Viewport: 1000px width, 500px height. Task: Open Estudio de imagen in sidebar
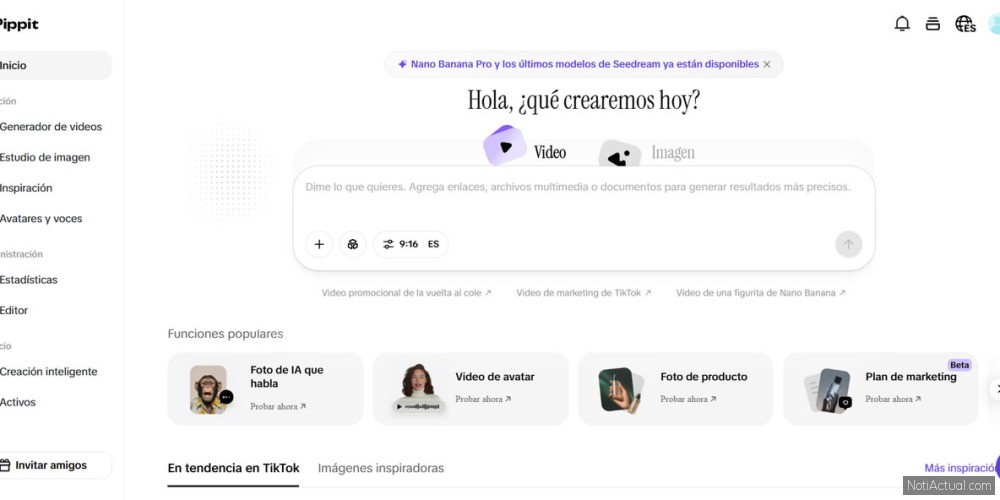click(x=45, y=158)
